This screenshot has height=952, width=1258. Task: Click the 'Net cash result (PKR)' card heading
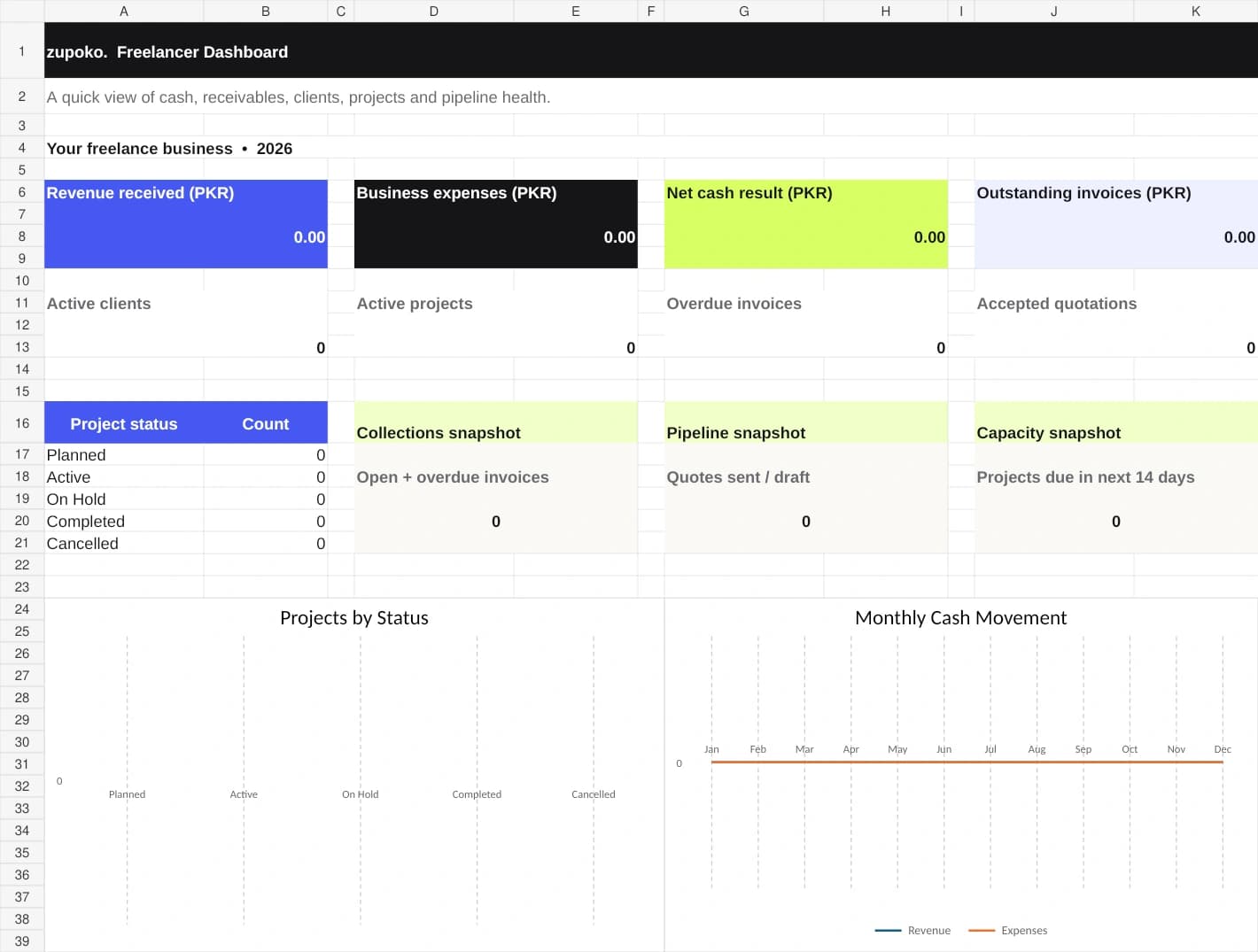click(749, 193)
